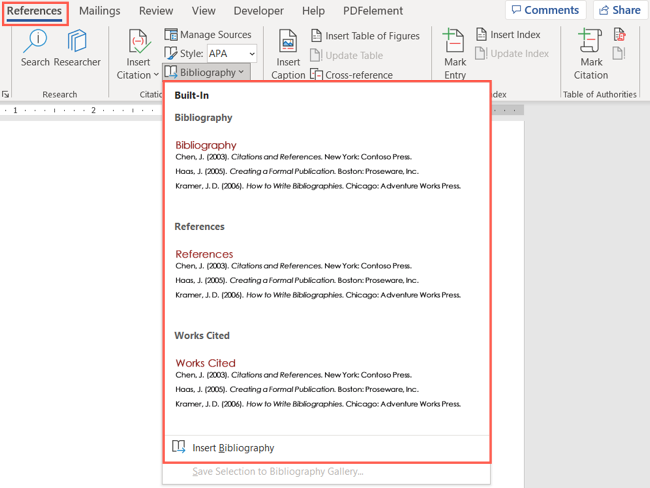Open the Comments pane button
This screenshot has width=650, height=488.
pos(545,10)
